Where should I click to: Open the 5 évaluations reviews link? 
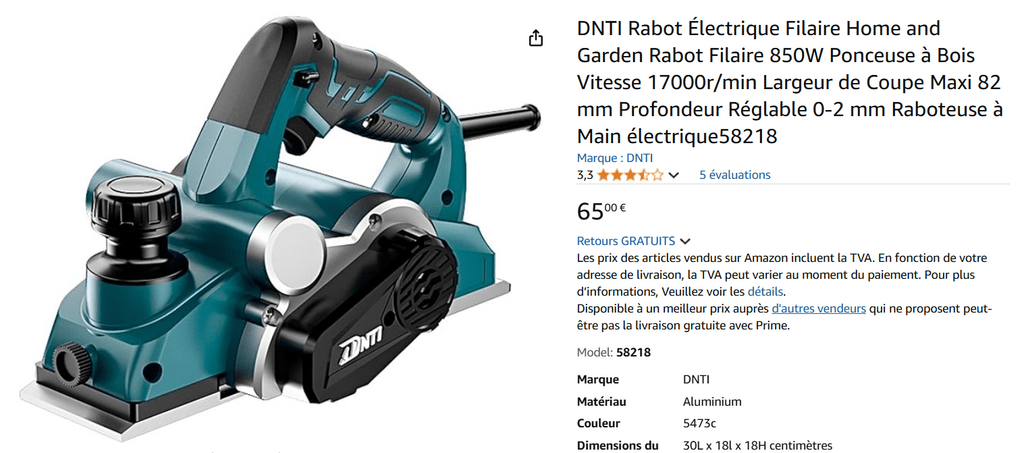tap(735, 175)
